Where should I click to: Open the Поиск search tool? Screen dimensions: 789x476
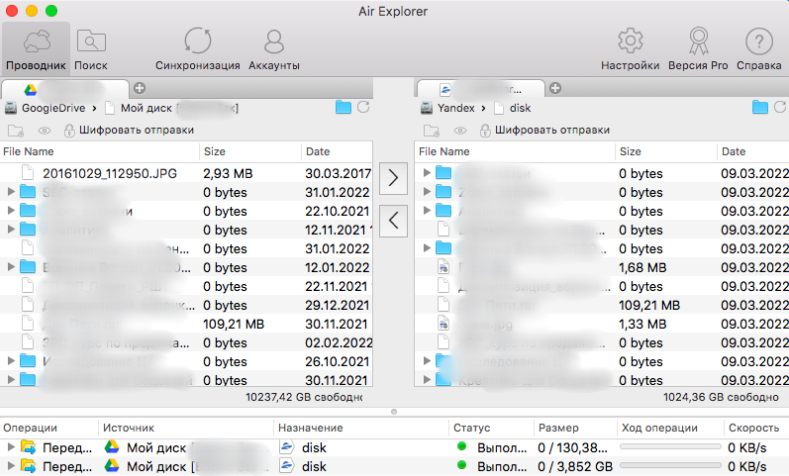[91, 49]
